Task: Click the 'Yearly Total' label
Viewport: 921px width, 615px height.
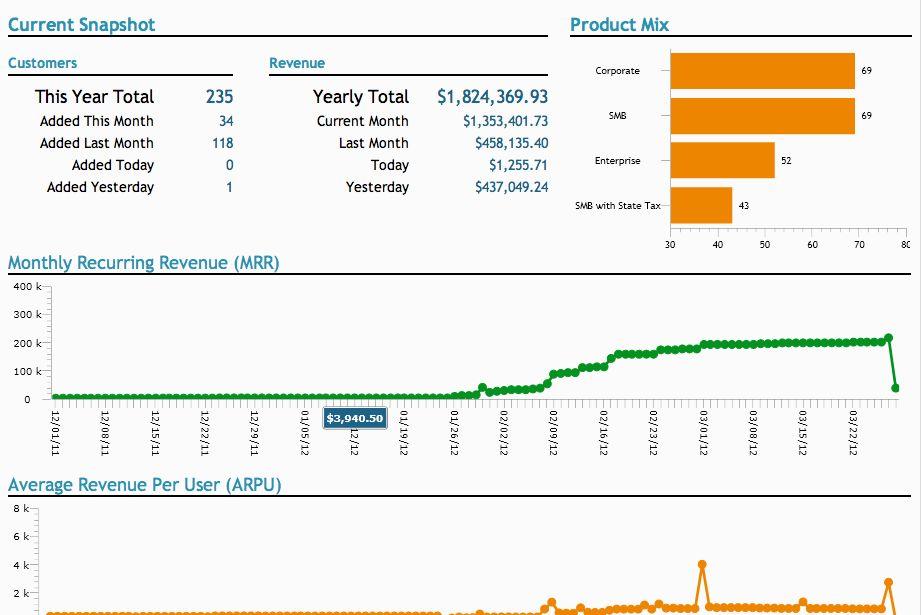Action: [361, 96]
